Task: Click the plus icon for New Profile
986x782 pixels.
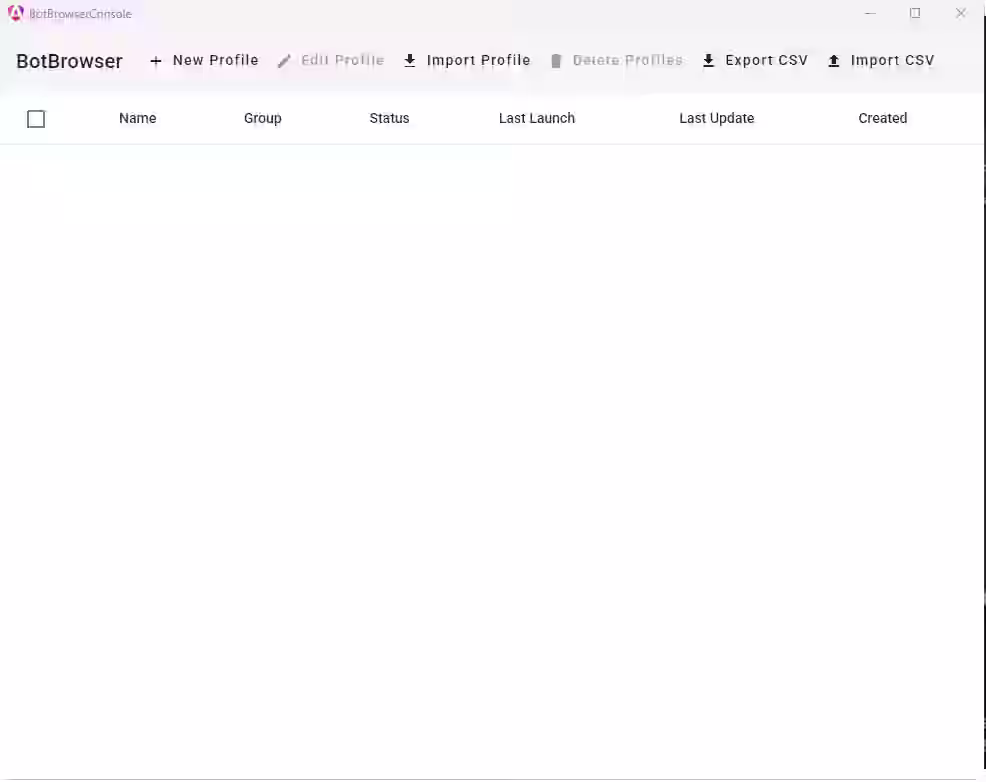Action: 155,61
